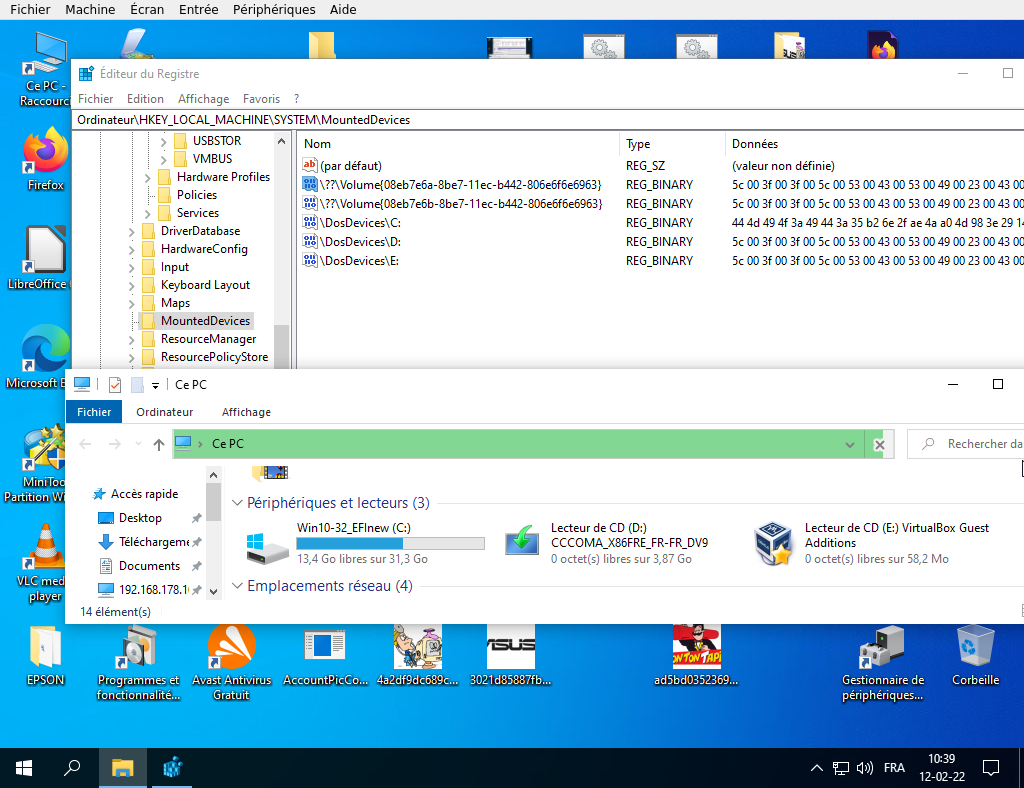Open Documents in the quick access pane

tap(149, 566)
